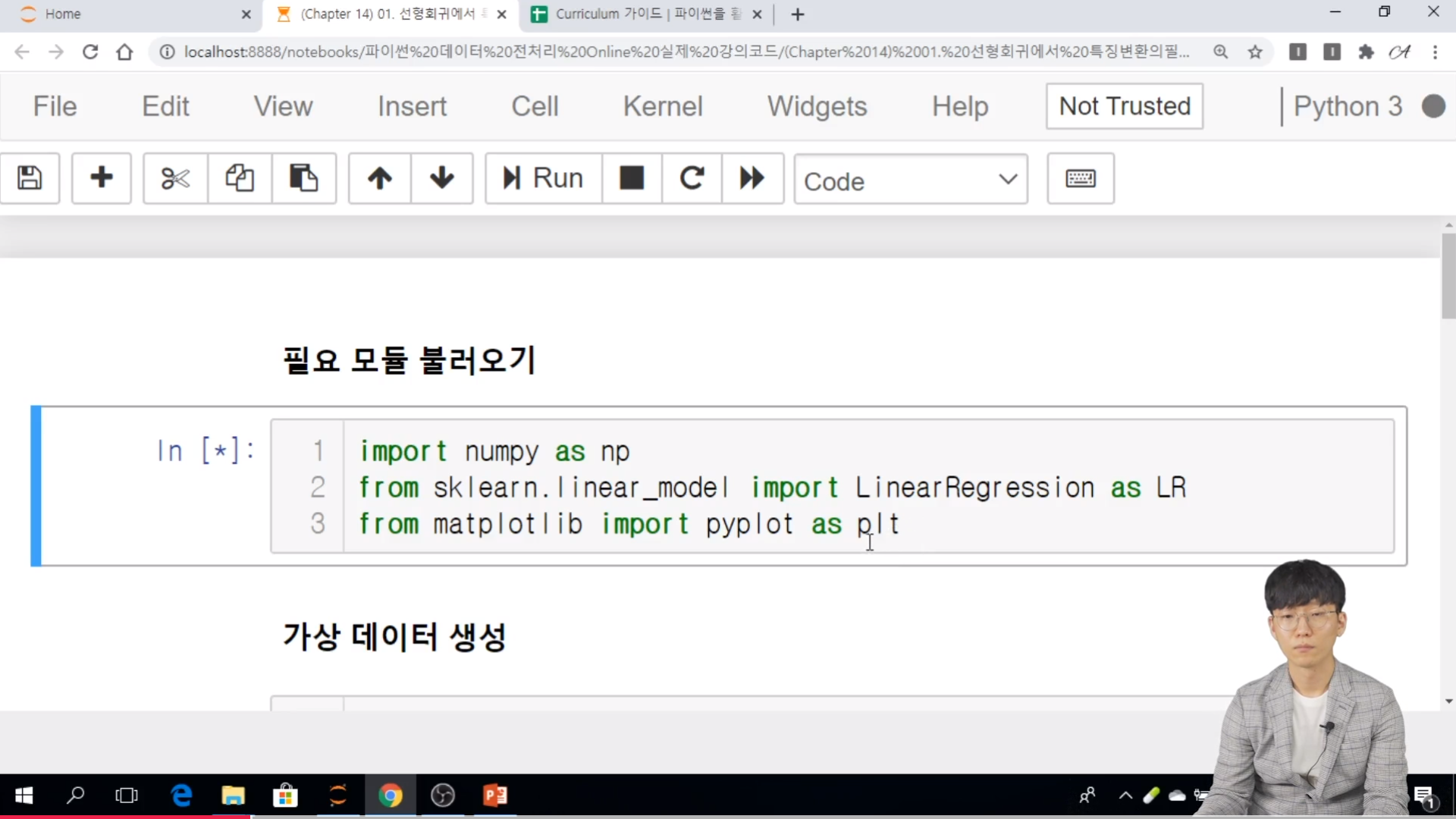This screenshot has width=1456, height=819.
Task: Cut selected cells with scissors icon
Action: [175, 178]
